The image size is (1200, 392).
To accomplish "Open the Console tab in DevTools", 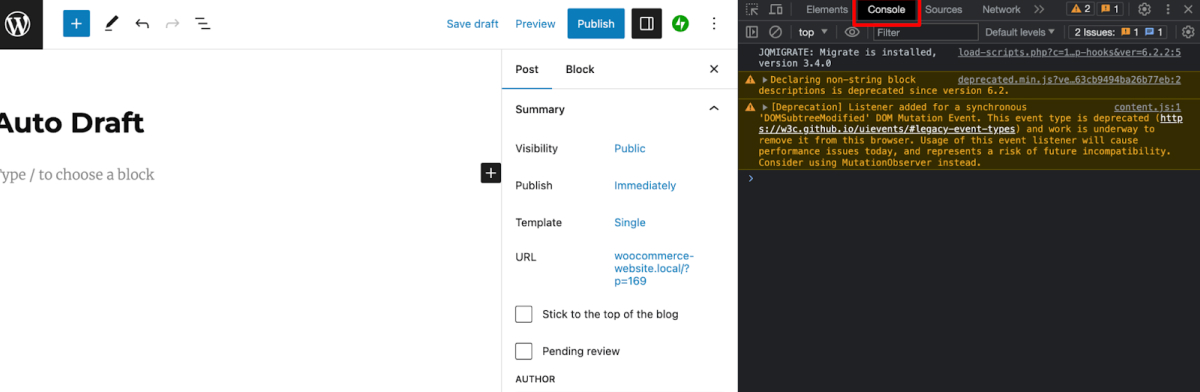I will point(886,9).
